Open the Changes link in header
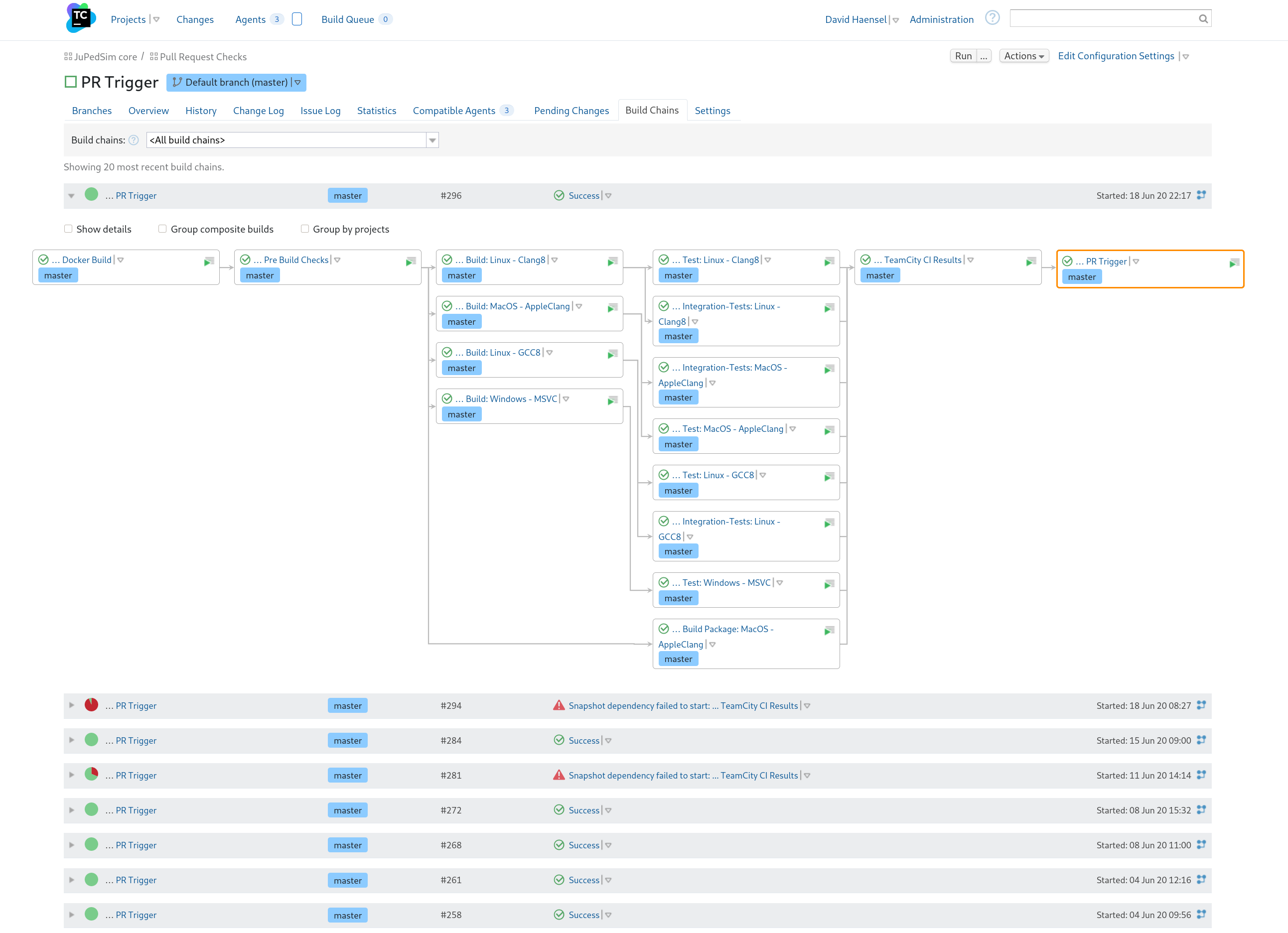Viewport: 1288px width, 933px height. point(195,19)
